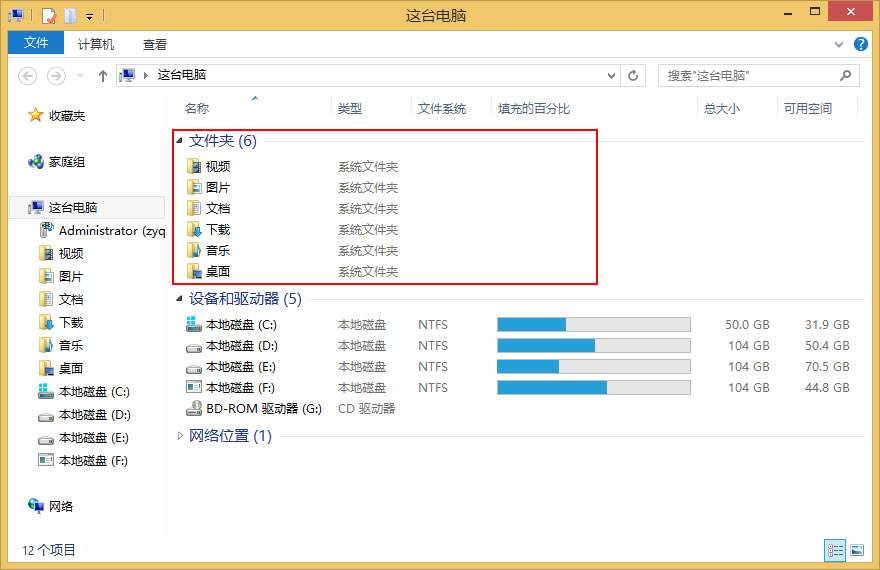The width and height of the screenshot is (880, 570).
Task: Go up one level with the Up arrow
Action: [103, 76]
